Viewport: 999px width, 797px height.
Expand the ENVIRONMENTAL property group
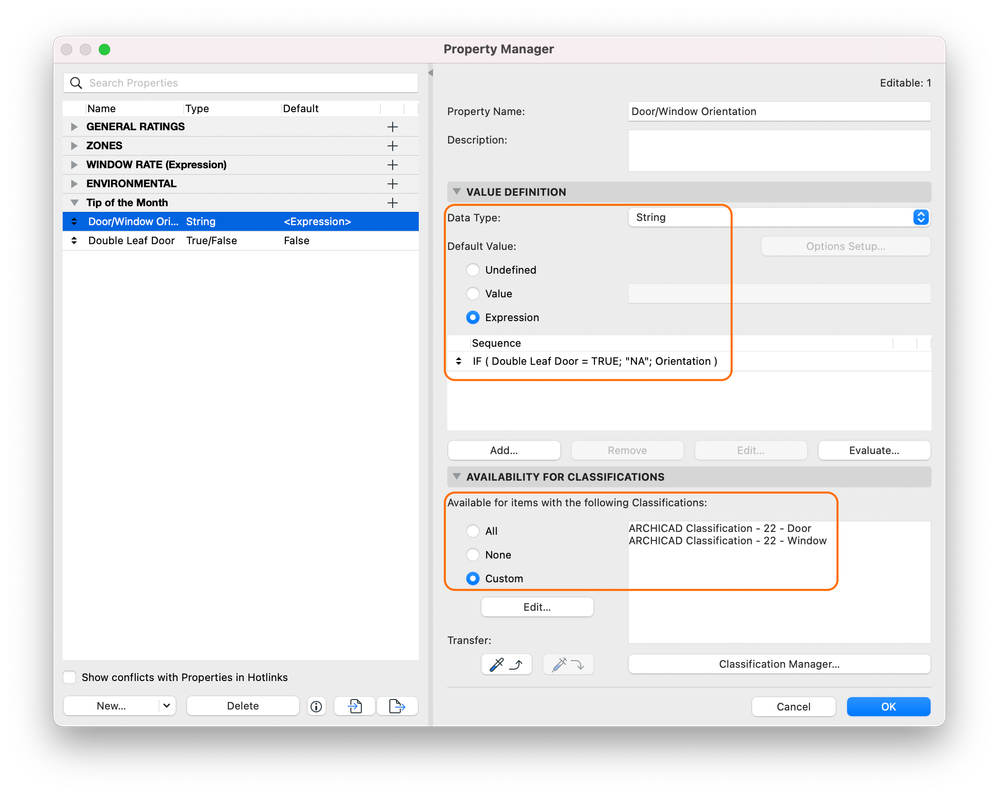click(x=74, y=184)
